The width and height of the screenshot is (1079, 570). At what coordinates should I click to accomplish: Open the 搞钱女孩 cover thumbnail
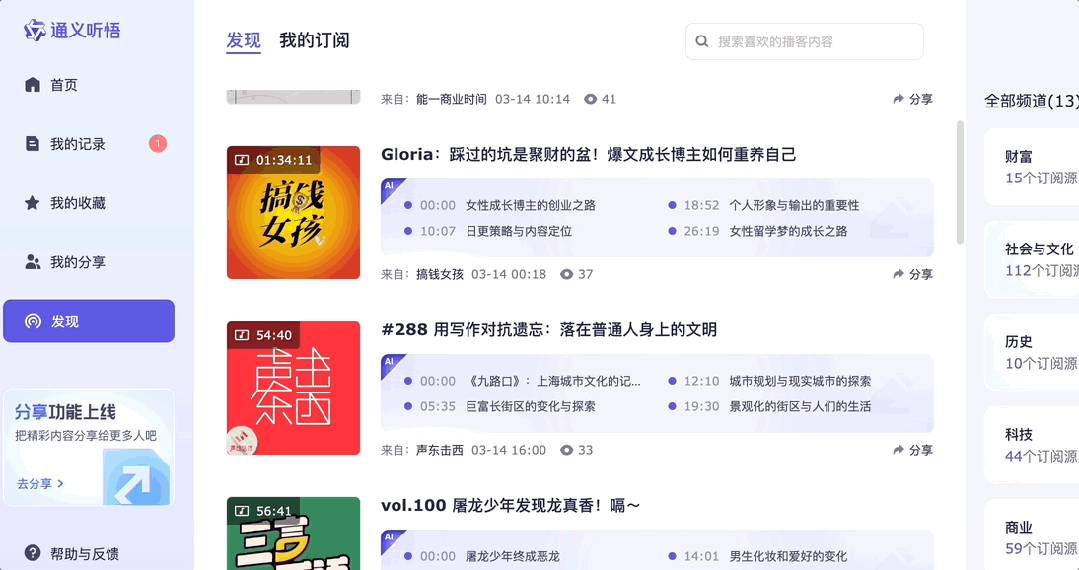coord(294,213)
